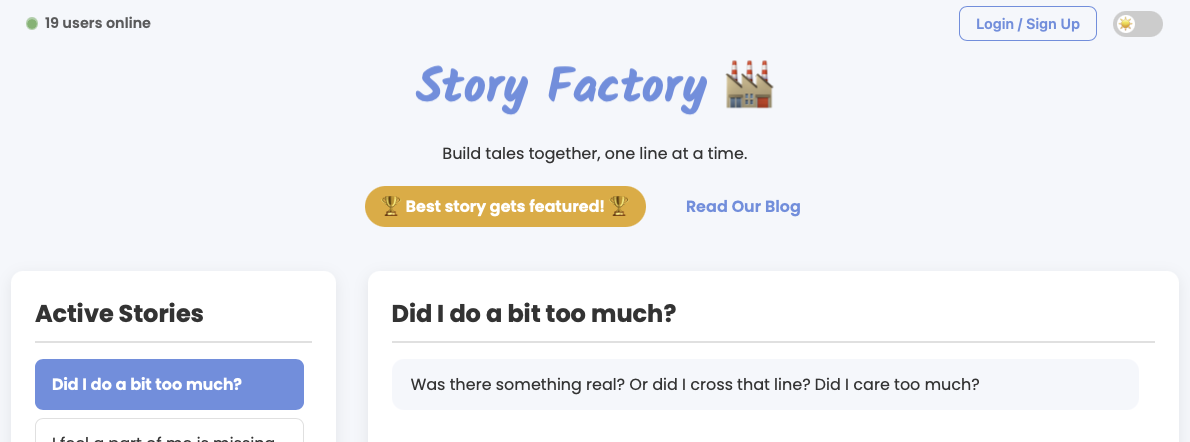Click the main panel story title heading
1190x442 pixels.
[x=534, y=313]
